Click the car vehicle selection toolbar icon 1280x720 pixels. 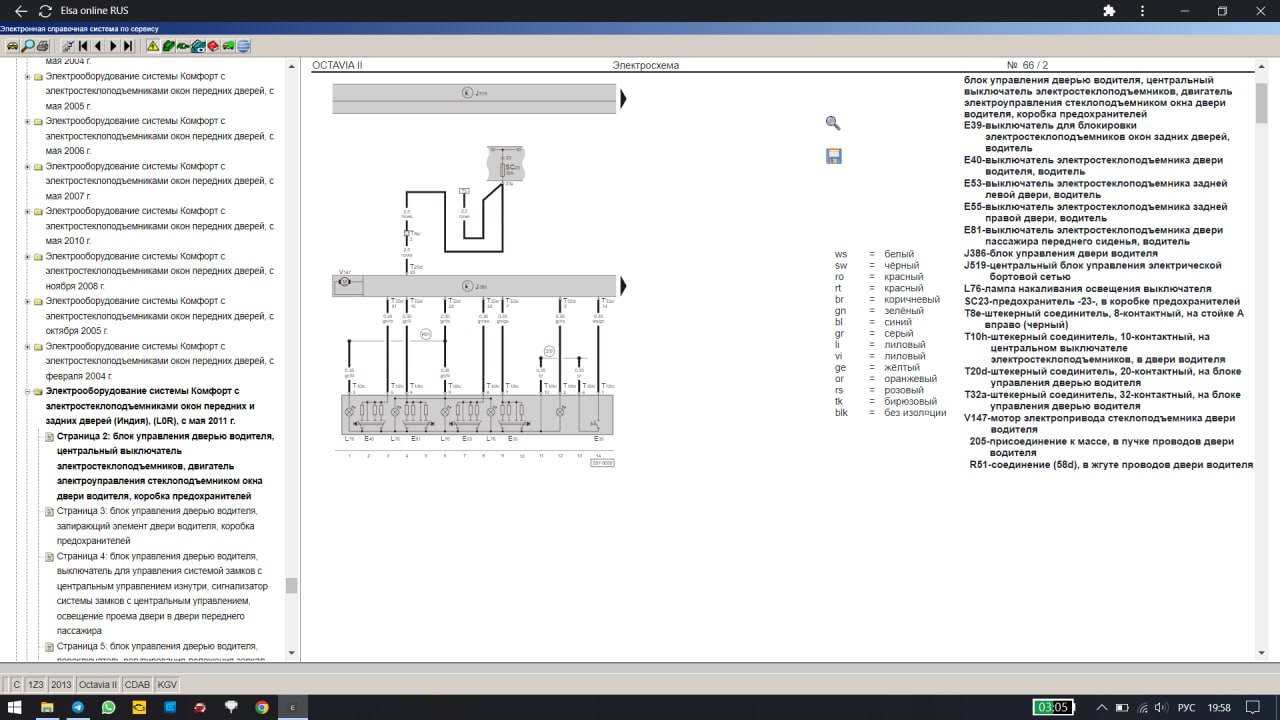pyautogui.click(x=12, y=46)
